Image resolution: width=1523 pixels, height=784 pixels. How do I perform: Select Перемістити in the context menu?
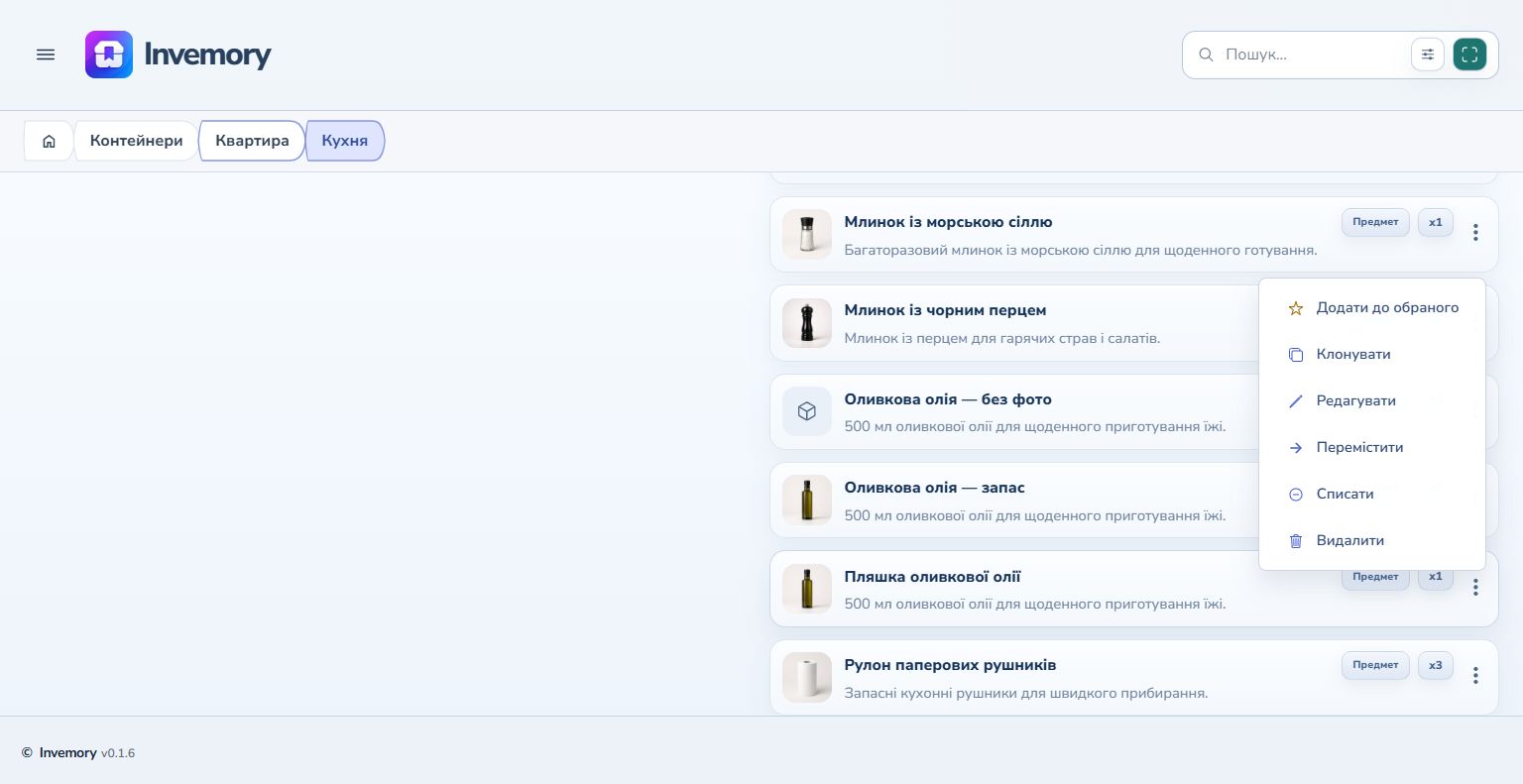point(1372,448)
